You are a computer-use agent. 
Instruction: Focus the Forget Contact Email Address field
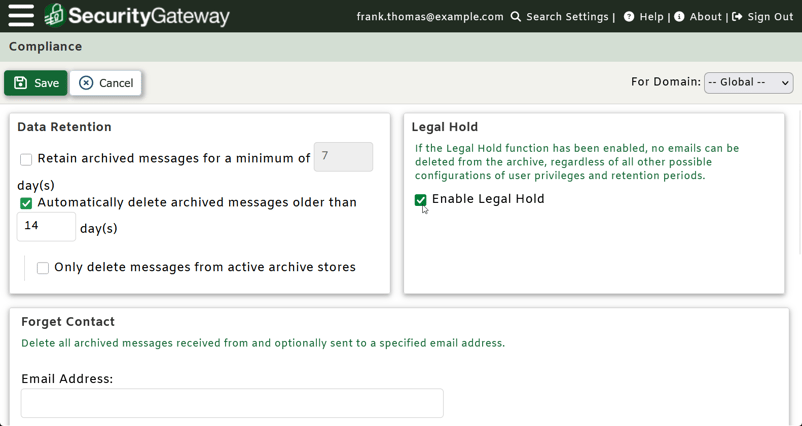coord(232,403)
